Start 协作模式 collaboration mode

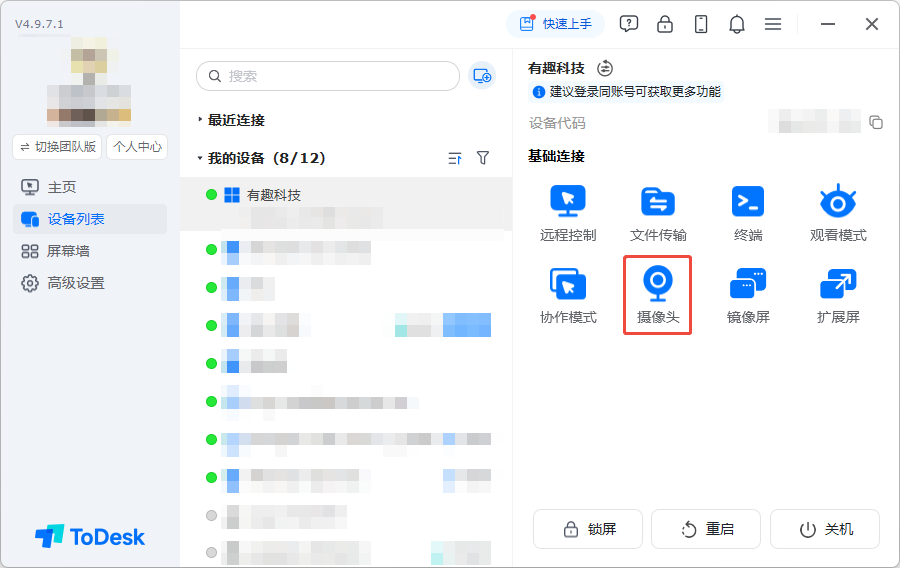(x=568, y=295)
